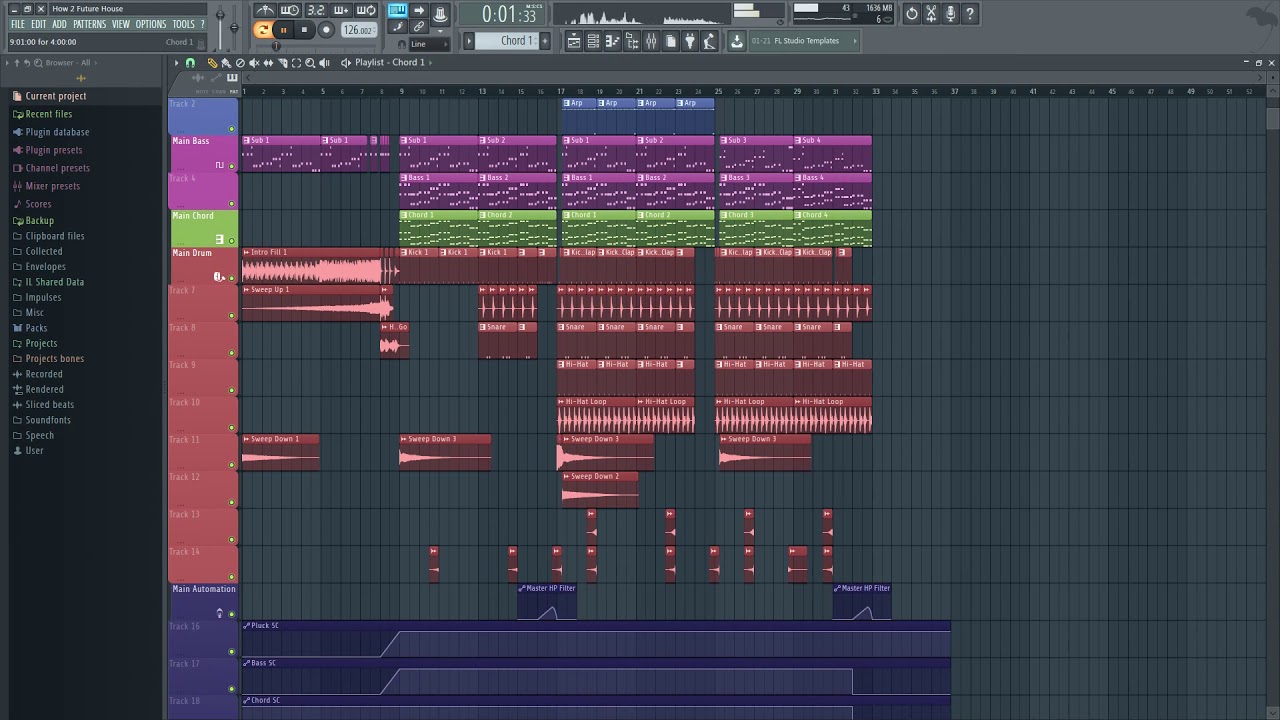The height and width of the screenshot is (720, 1280).
Task: Open the TOOLS menu
Action: [183, 24]
